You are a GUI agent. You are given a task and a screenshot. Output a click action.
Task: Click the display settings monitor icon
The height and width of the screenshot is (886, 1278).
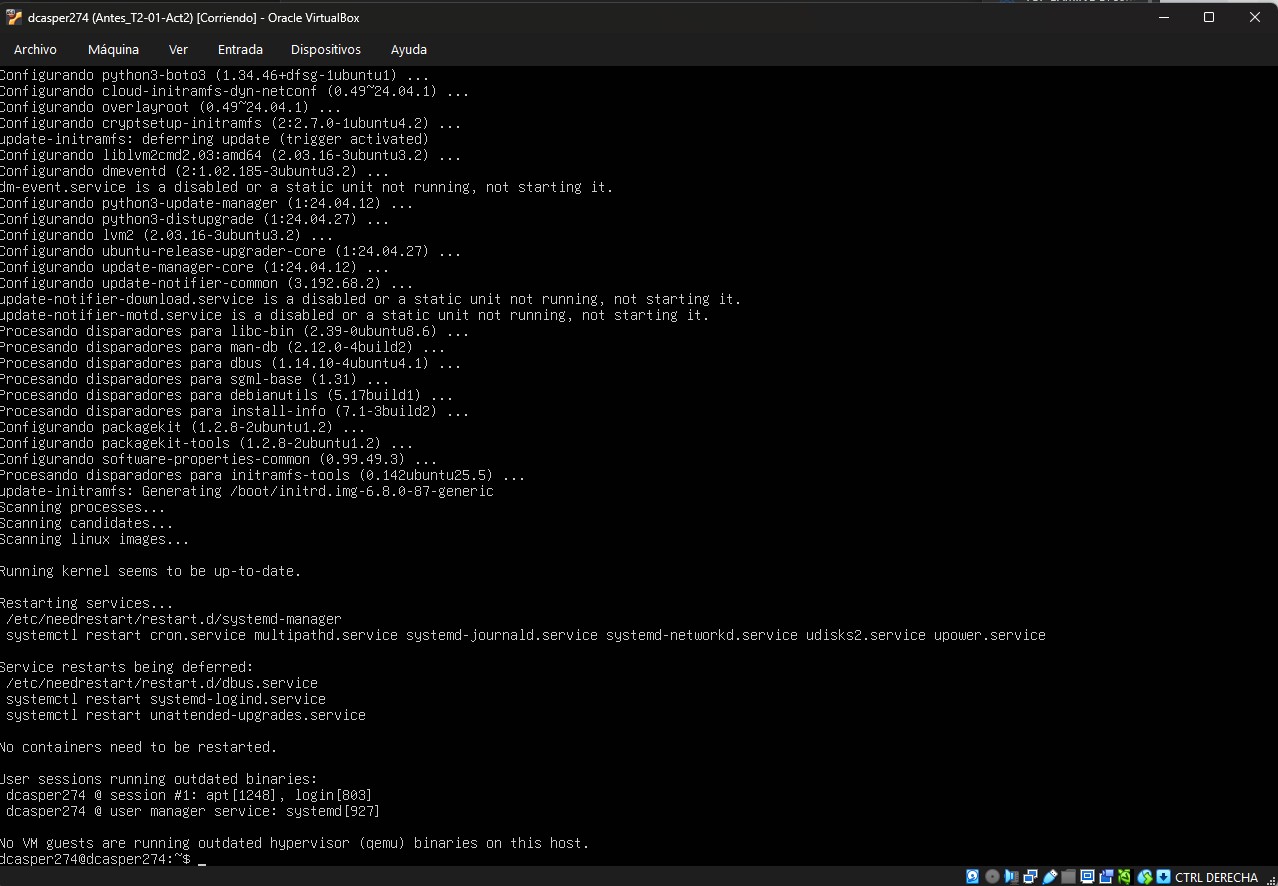[1087, 877]
